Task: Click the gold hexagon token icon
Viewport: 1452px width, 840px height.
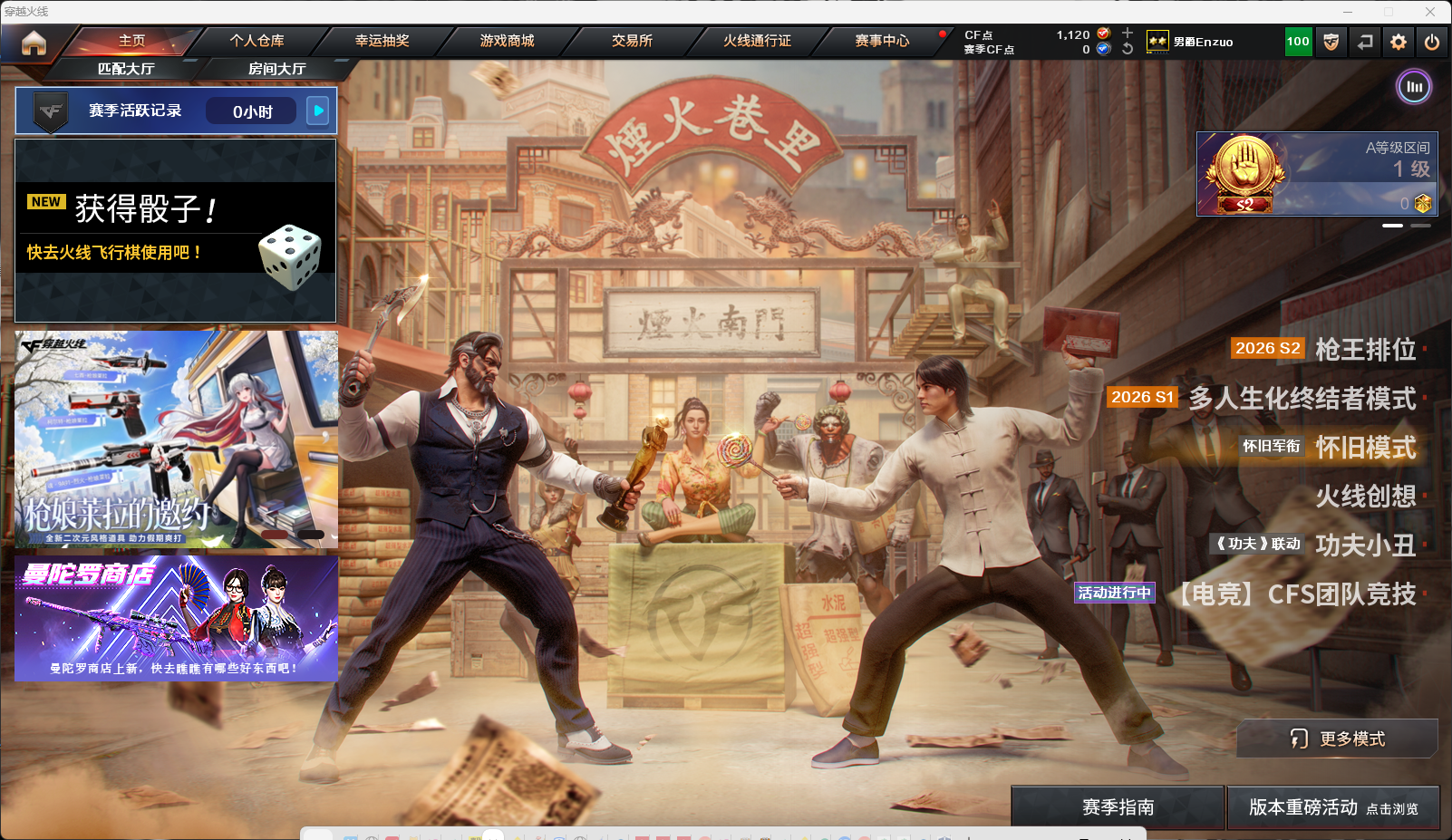Action: coord(1423,204)
